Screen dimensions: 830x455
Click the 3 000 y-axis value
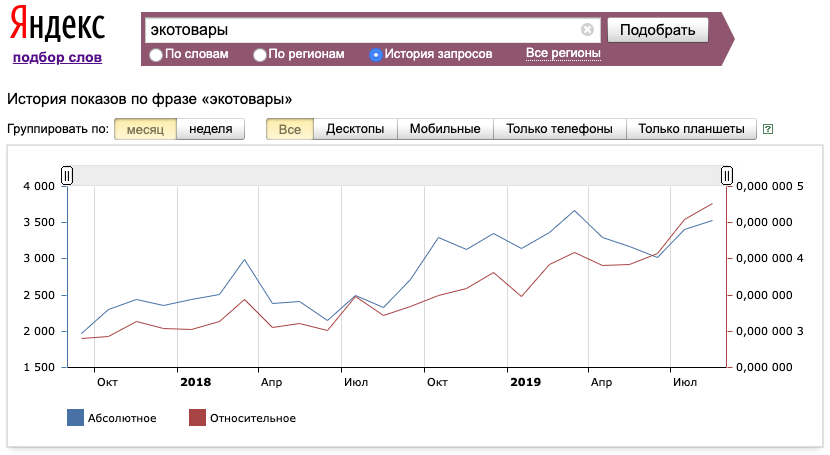click(x=39, y=258)
